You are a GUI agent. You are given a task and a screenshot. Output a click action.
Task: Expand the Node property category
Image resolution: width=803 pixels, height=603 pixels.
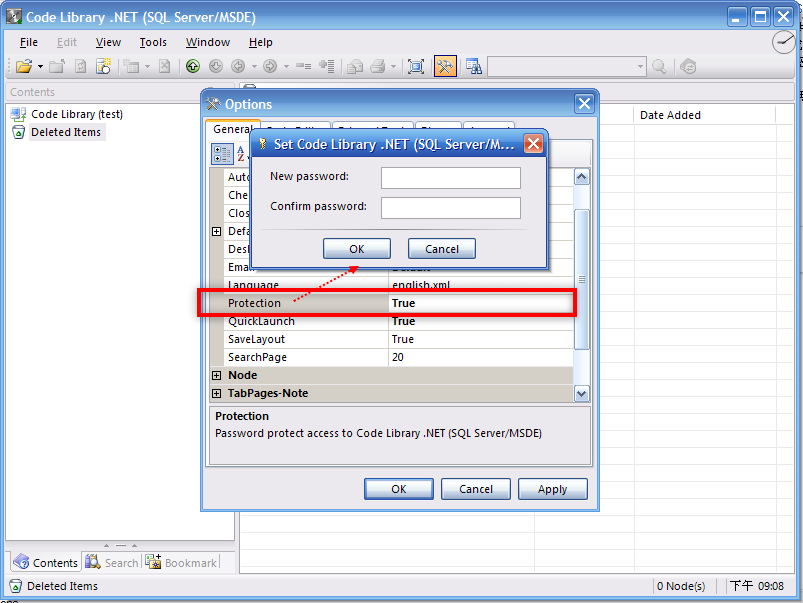[217, 376]
